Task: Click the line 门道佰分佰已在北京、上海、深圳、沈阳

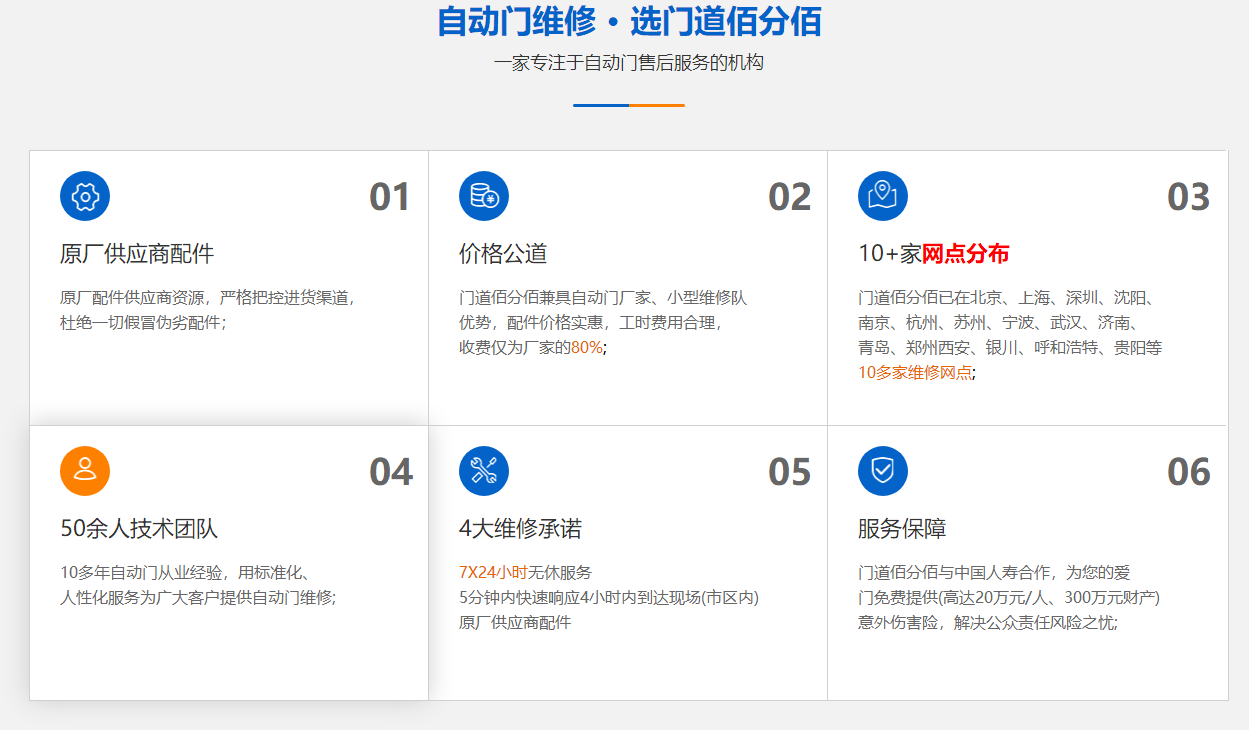Action: (x=1007, y=298)
